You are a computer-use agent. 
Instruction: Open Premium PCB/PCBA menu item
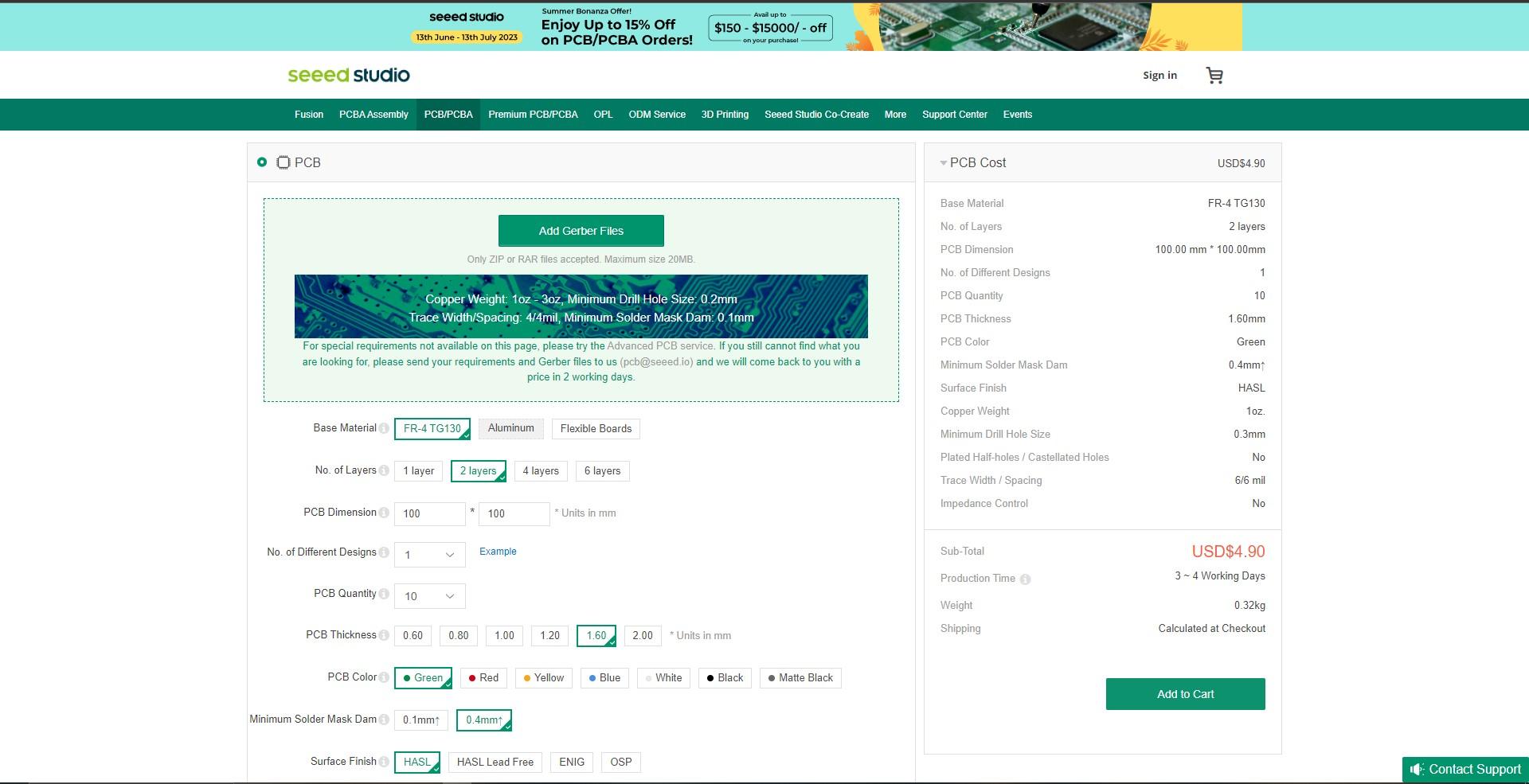coord(533,115)
